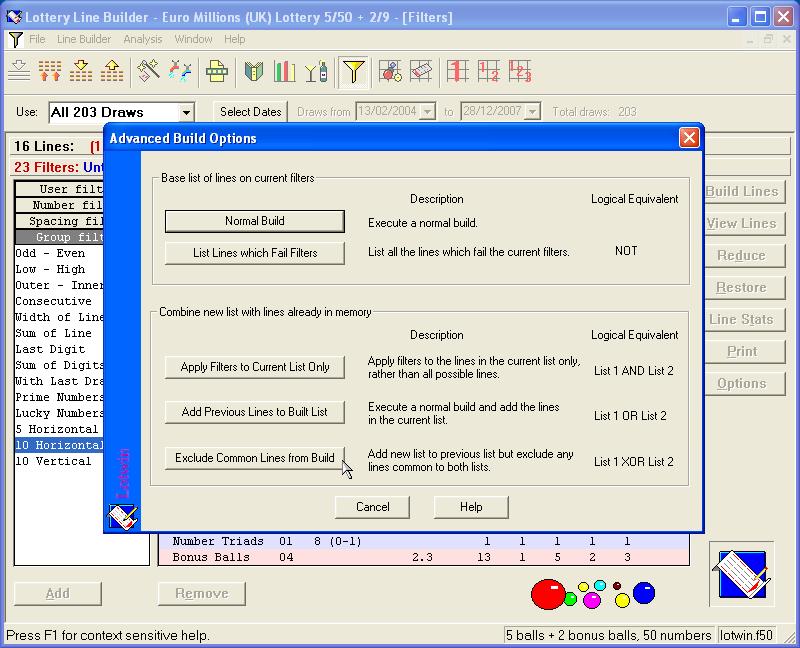Click List Lines which Fail Filters
This screenshot has width=800, height=648.
254,253
